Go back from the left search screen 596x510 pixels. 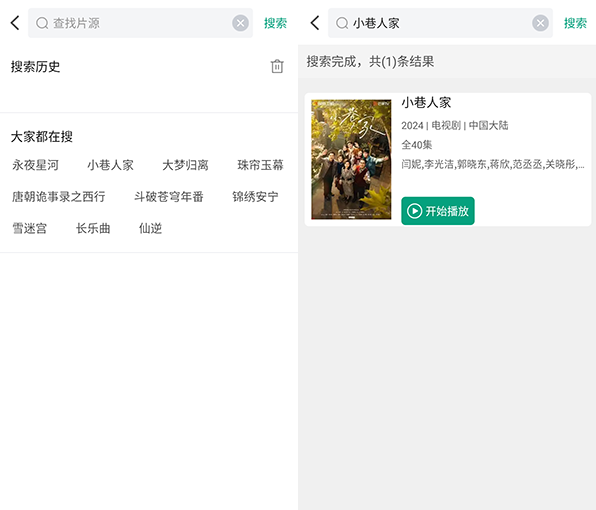[15, 23]
